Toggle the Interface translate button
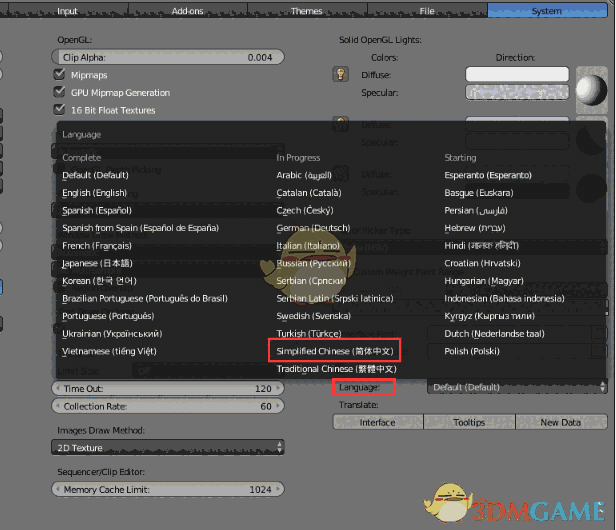Viewport: 616px width, 530px height. [x=378, y=422]
